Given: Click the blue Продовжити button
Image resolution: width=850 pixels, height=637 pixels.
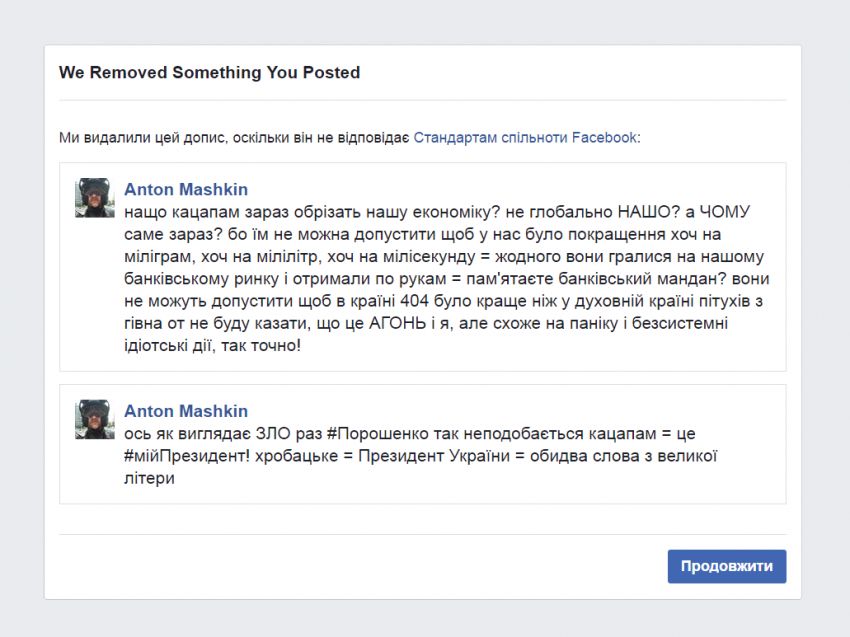Looking at the screenshot, I should click(x=726, y=567).
